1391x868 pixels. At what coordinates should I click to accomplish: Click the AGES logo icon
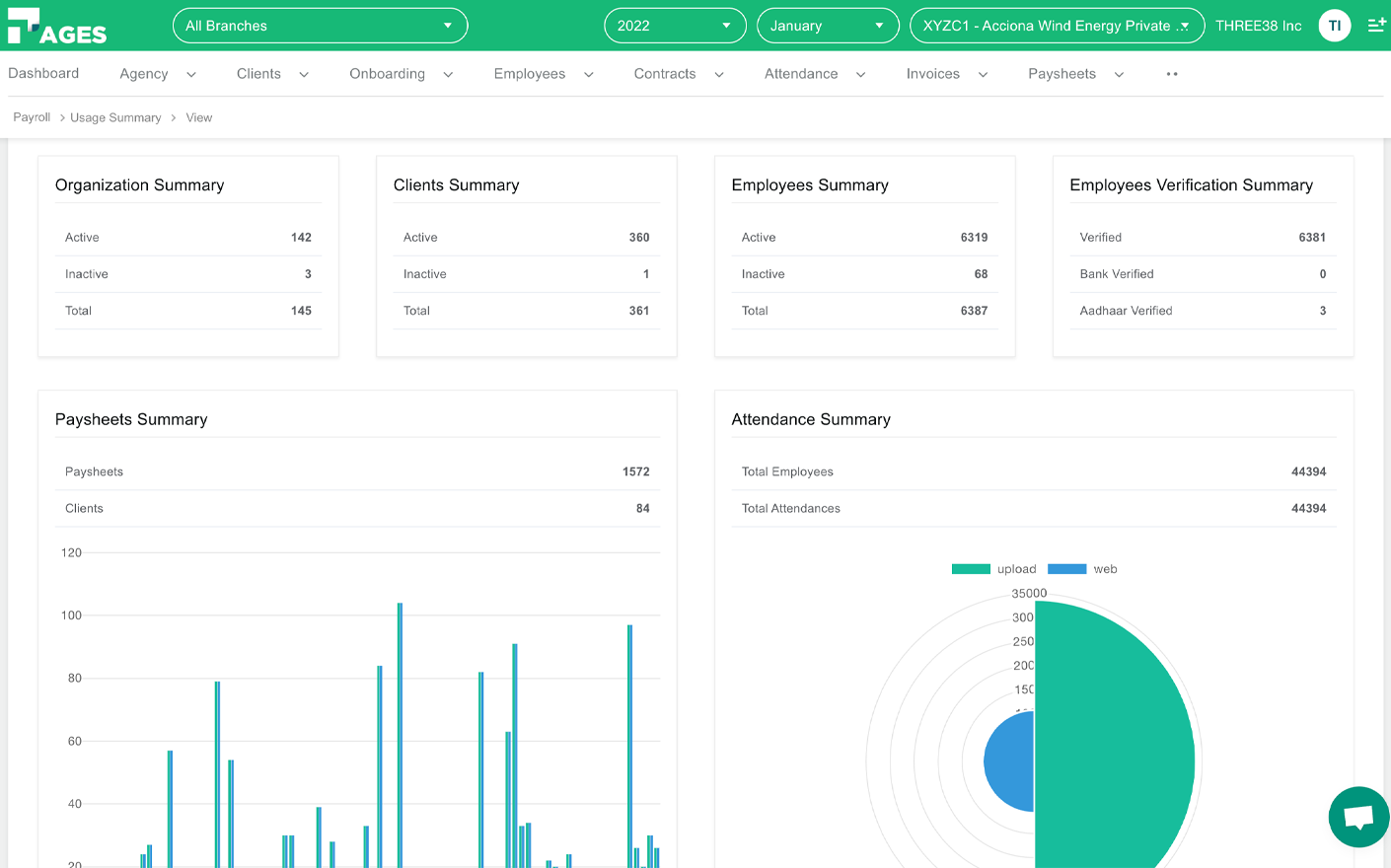(56, 27)
